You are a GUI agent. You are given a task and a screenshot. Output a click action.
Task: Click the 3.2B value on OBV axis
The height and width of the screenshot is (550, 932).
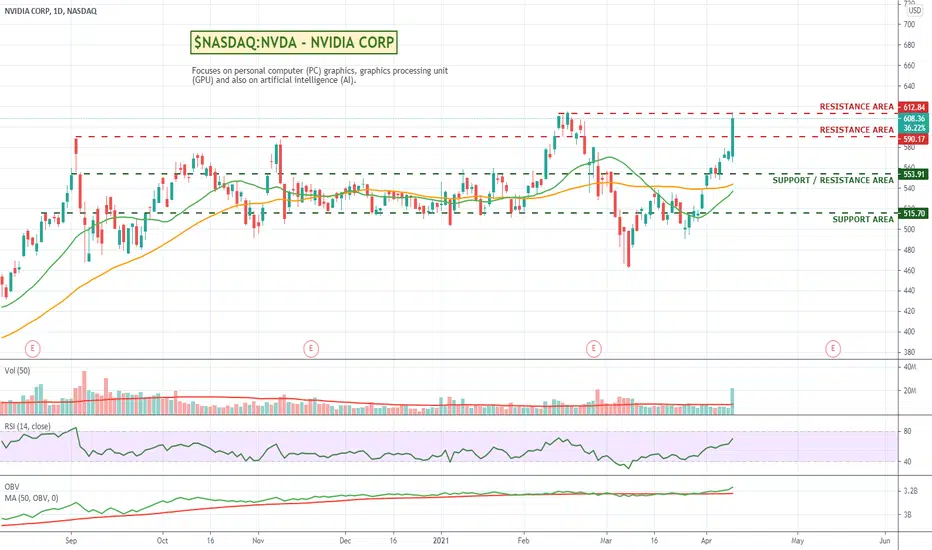[x=910, y=491]
